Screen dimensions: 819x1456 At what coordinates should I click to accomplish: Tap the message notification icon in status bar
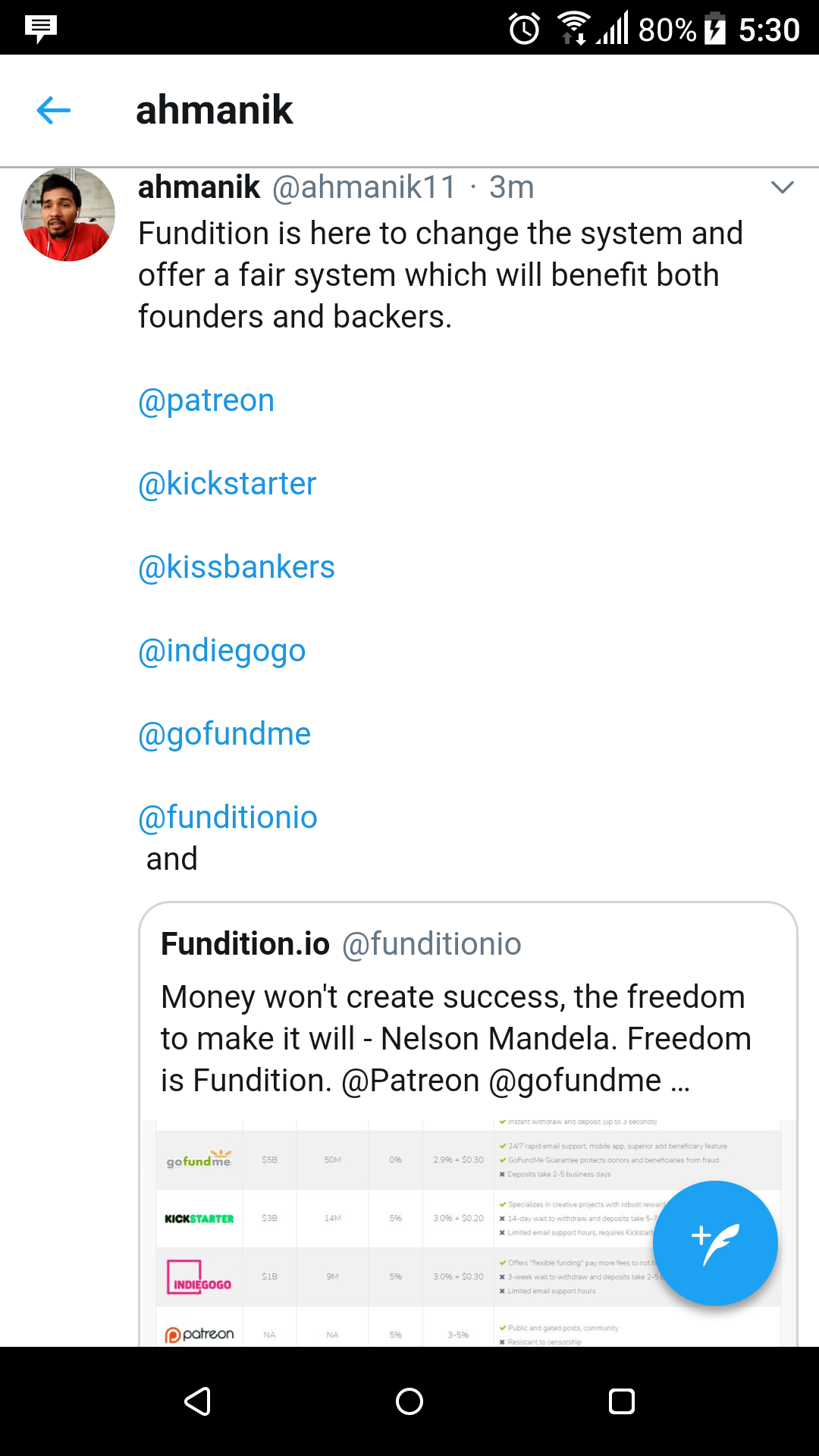coord(41,29)
